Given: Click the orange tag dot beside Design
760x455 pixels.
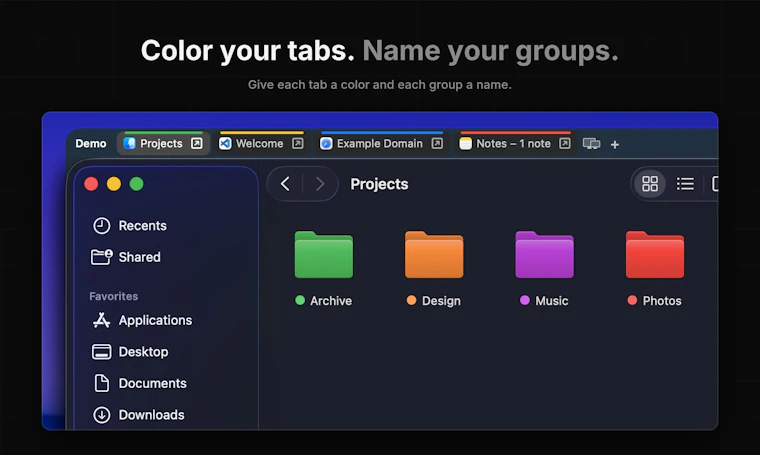Looking at the screenshot, I should click(412, 300).
